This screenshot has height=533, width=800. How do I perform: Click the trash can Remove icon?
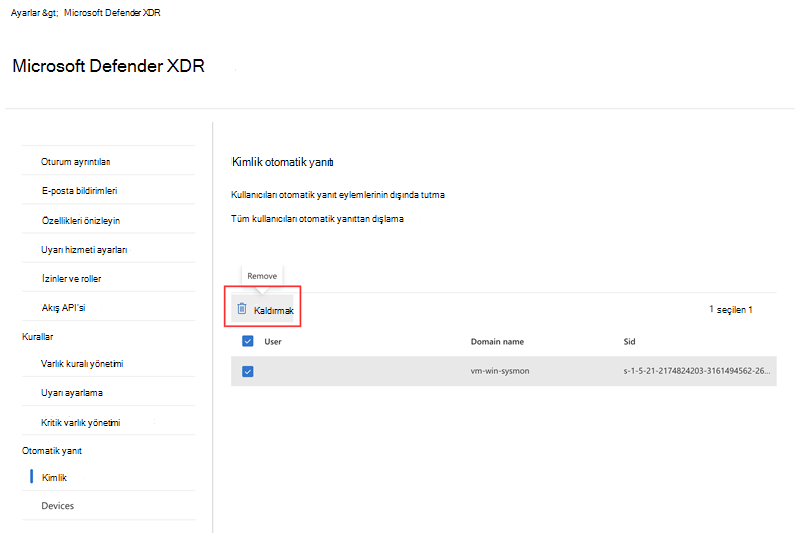242,309
